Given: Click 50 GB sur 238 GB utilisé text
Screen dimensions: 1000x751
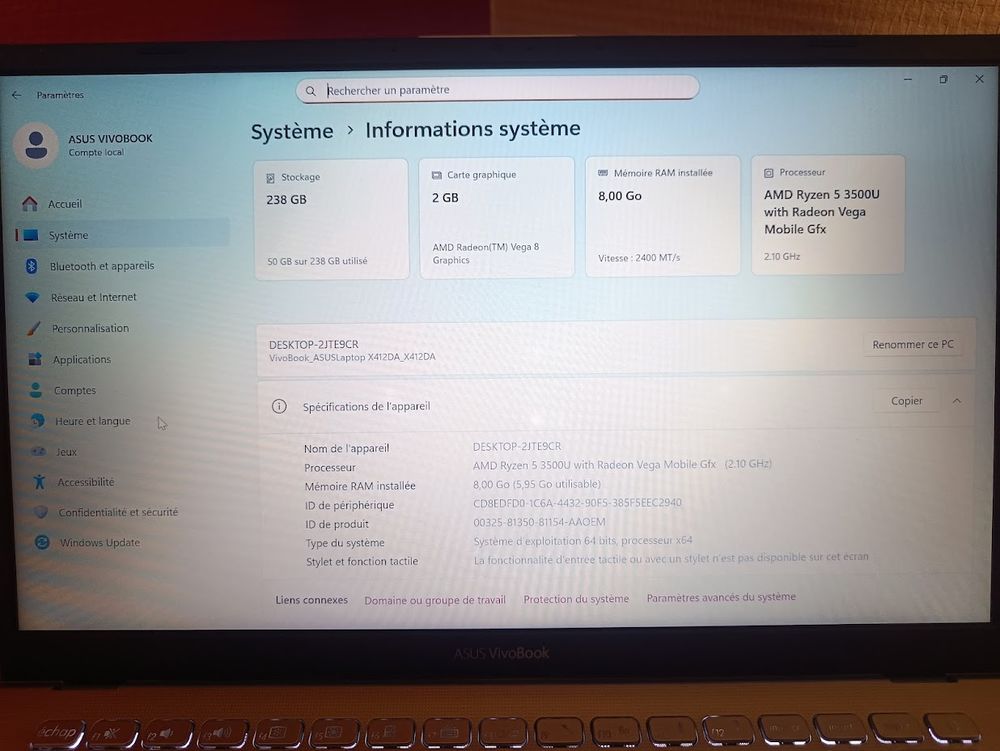Looking at the screenshot, I should [x=317, y=261].
